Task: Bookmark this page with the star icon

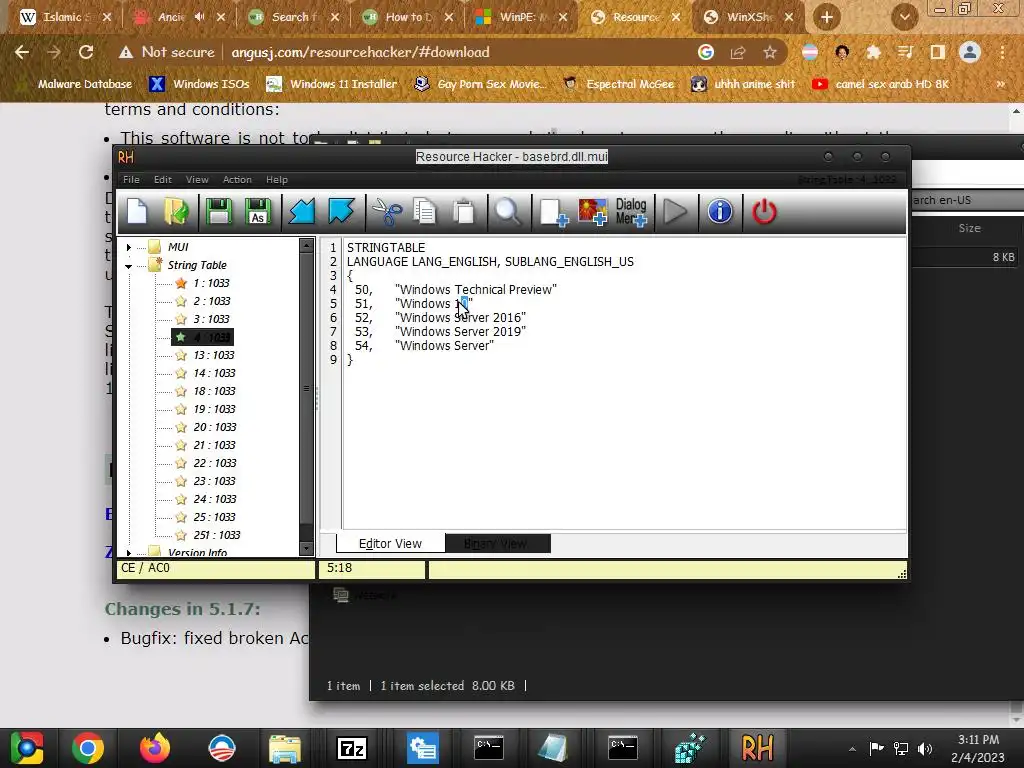Action: (770, 52)
